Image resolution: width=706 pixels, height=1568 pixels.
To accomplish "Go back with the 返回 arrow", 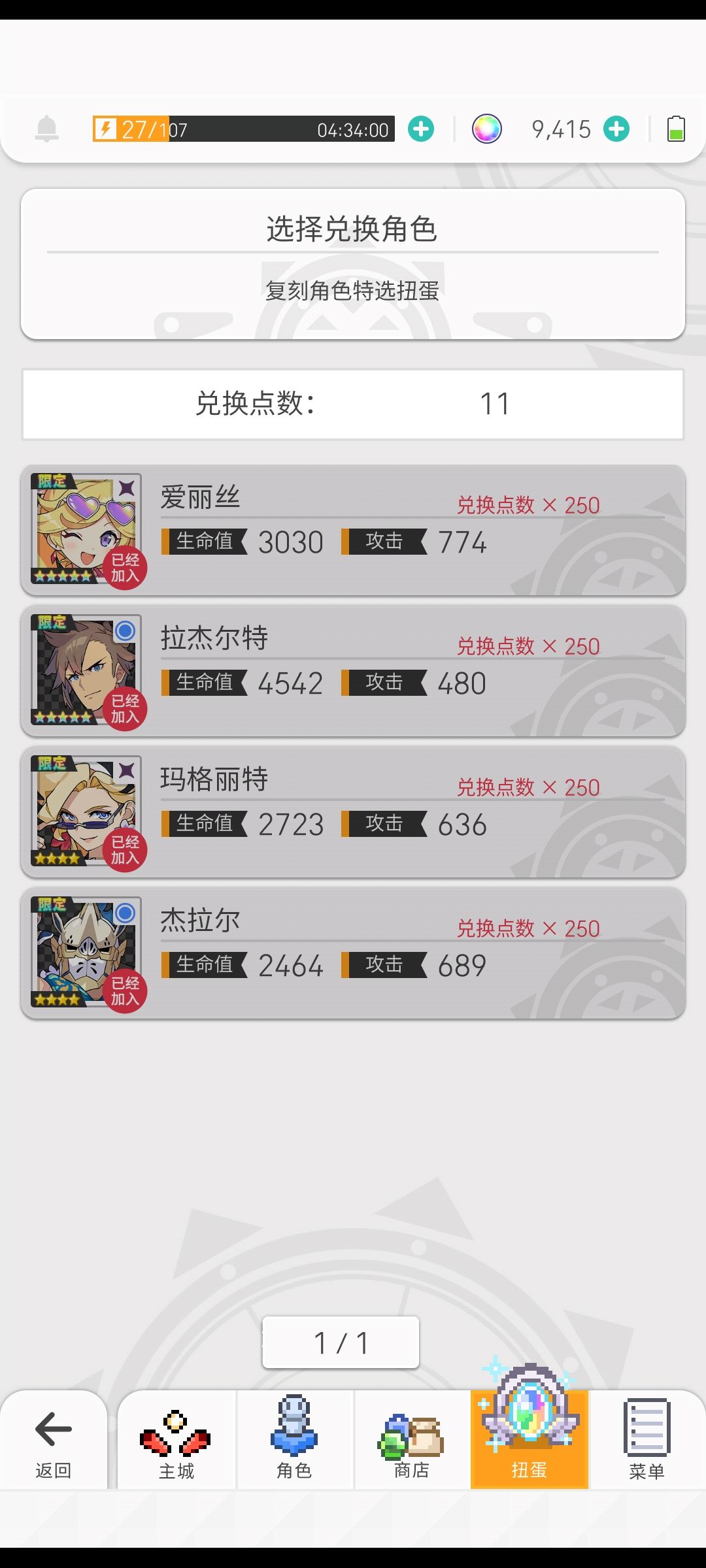I will 54,1440.
